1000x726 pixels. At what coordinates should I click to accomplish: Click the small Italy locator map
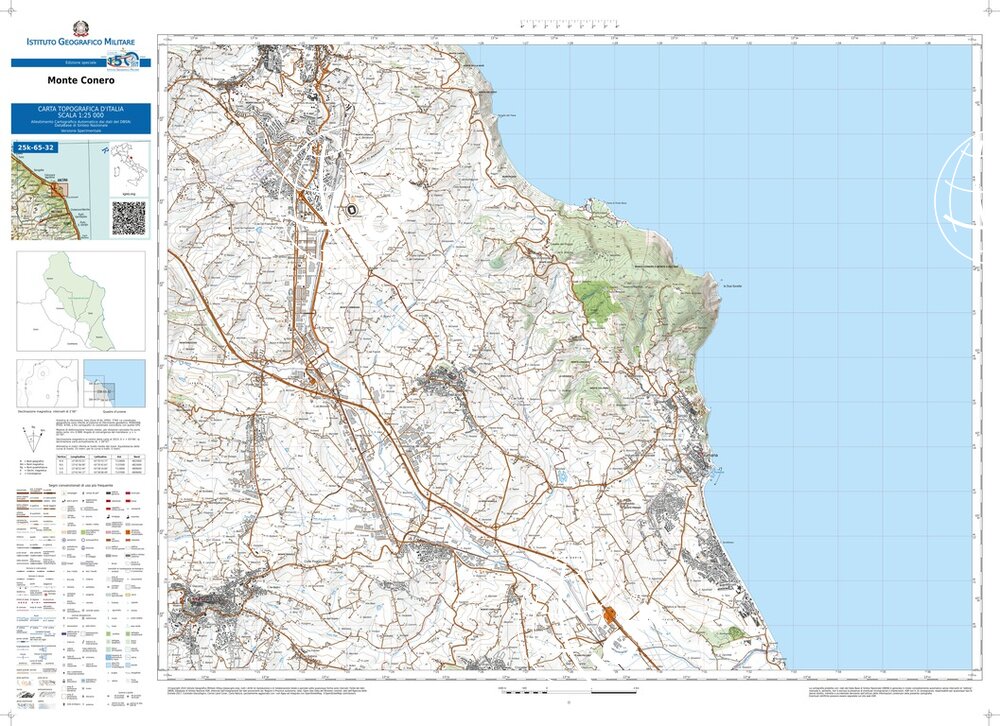pyautogui.click(x=126, y=163)
